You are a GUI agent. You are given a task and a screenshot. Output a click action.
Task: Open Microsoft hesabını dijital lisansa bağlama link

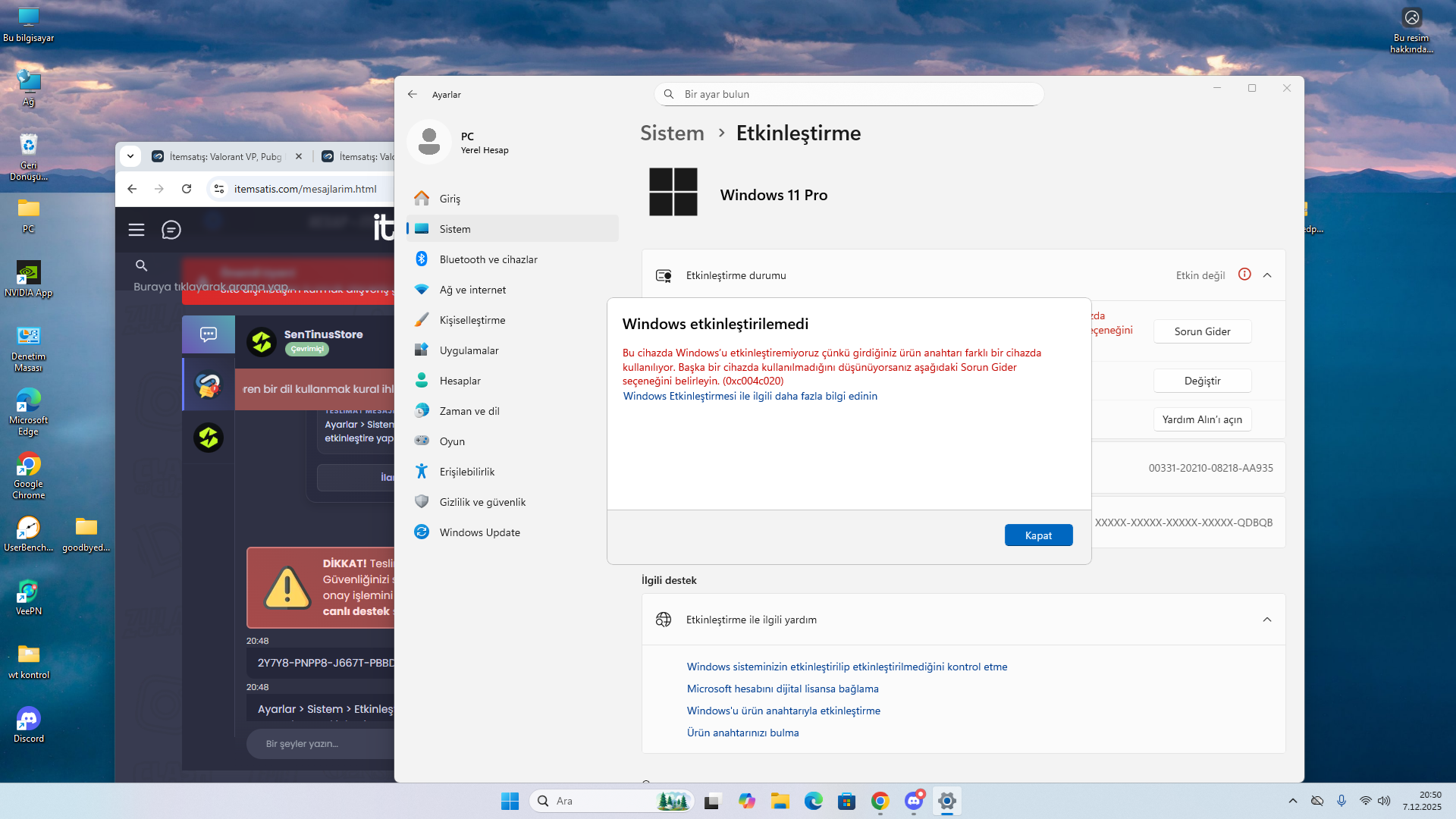(x=783, y=689)
